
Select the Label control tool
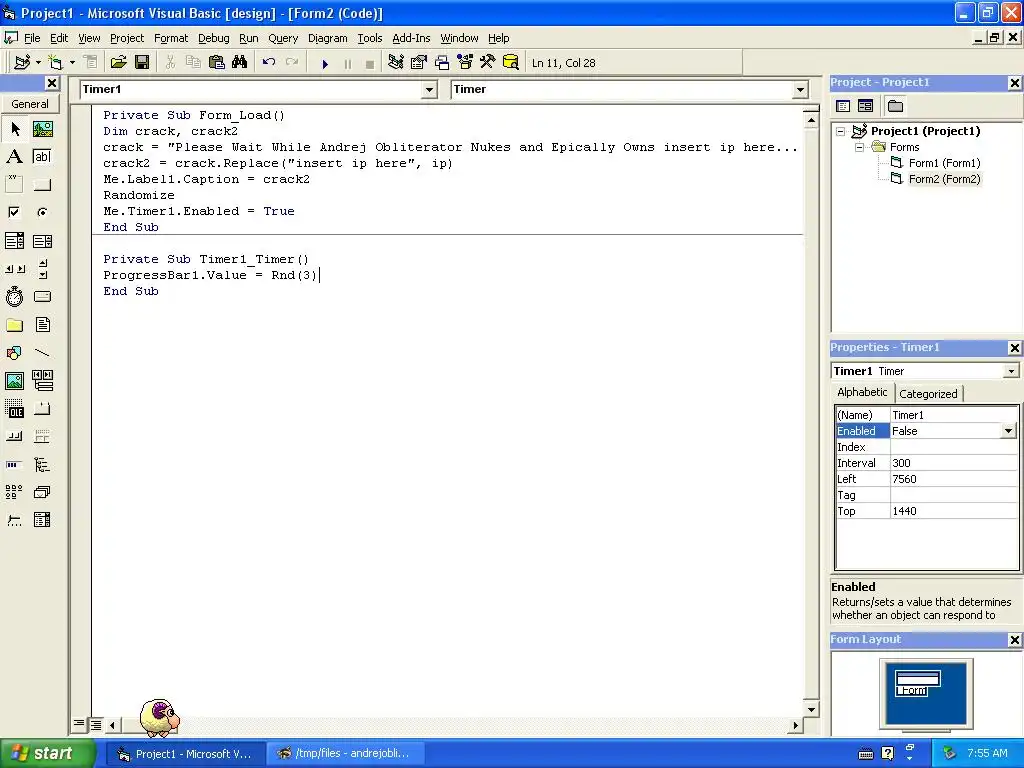point(15,157)
